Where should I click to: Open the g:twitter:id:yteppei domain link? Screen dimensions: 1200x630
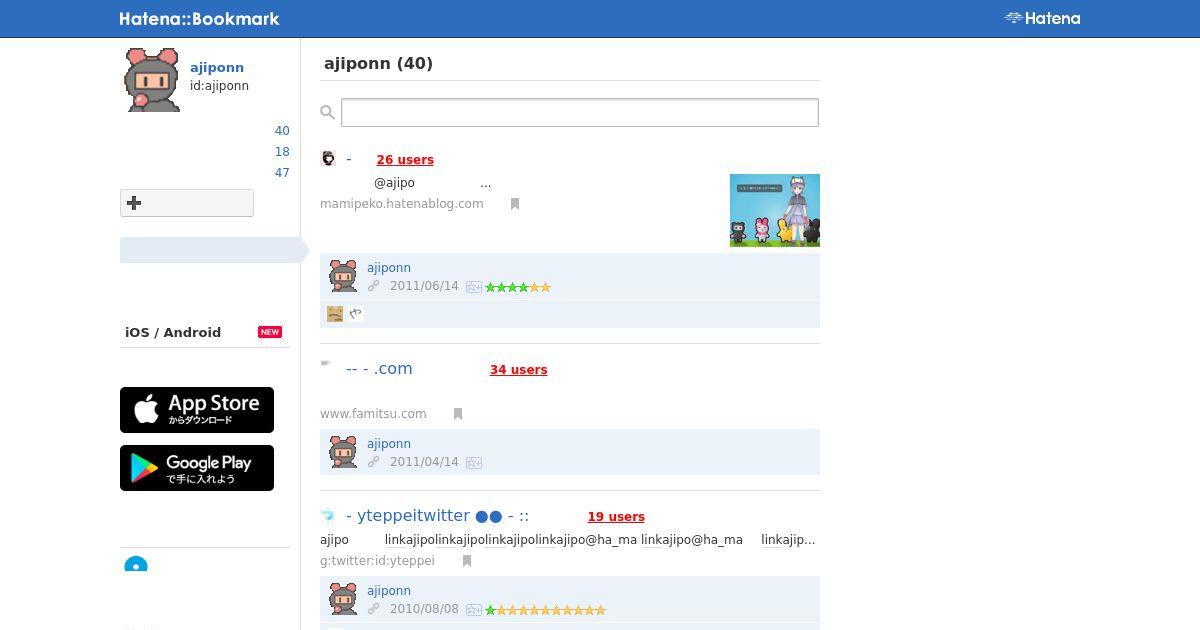[377, 562]
